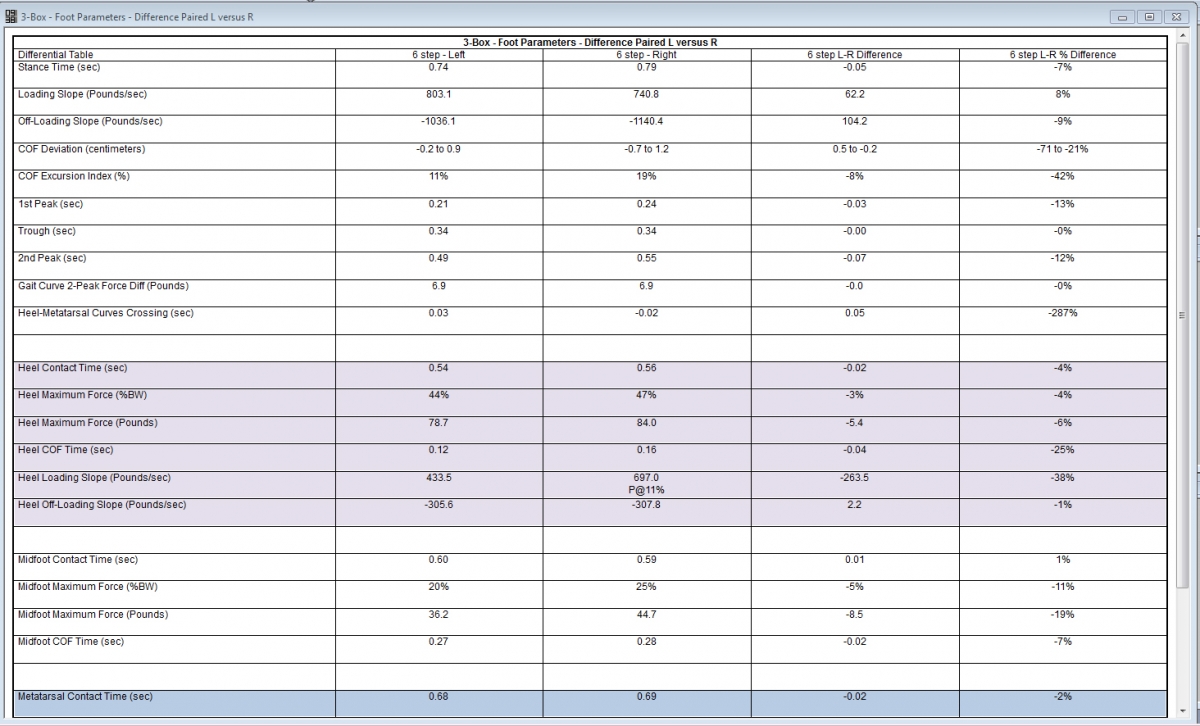
Task: Click the '6 step L-R % Difference' header
Action: coord(1062,55)
